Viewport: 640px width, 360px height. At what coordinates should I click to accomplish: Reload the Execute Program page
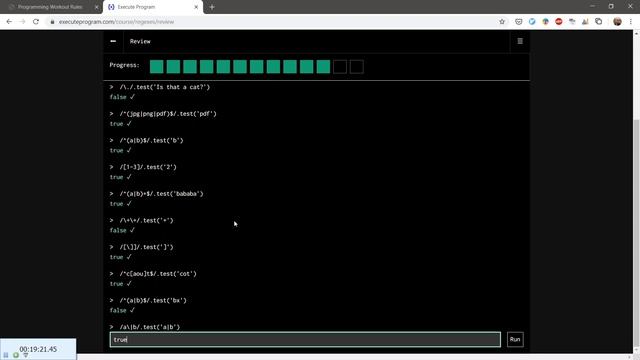[x=36, y=22]
